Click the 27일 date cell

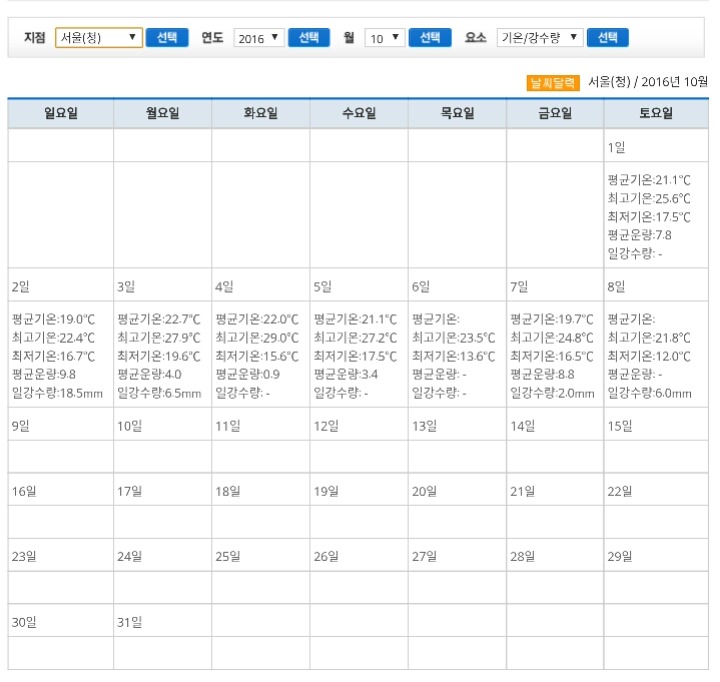457,555
